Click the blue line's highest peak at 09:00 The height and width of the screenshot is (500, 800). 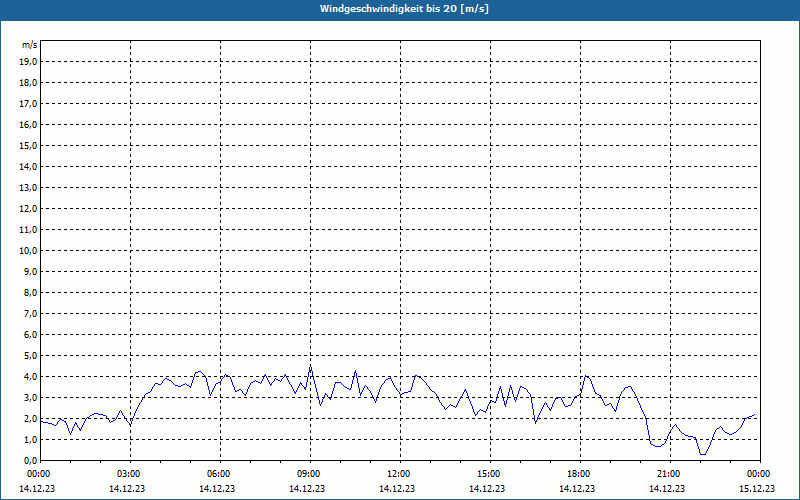click(310, 366)
